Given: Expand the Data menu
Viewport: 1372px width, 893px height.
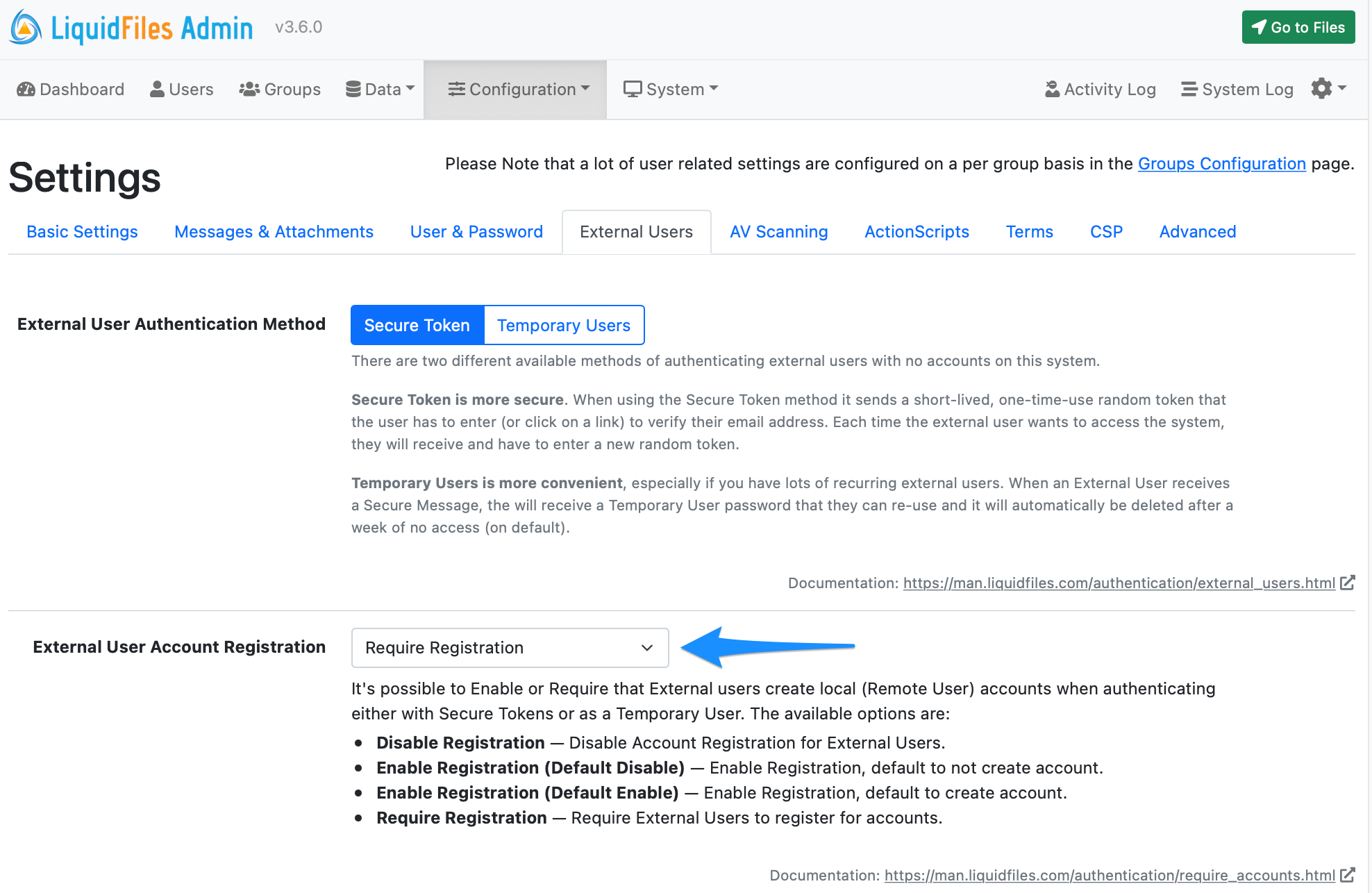Looking at the screenshot, I should pos(379,89).
